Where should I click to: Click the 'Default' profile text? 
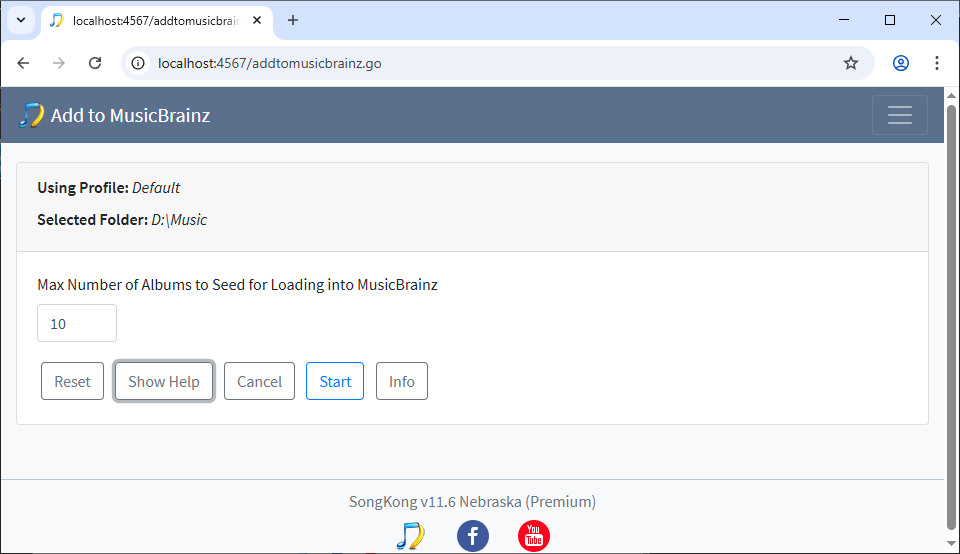[156, 187]
